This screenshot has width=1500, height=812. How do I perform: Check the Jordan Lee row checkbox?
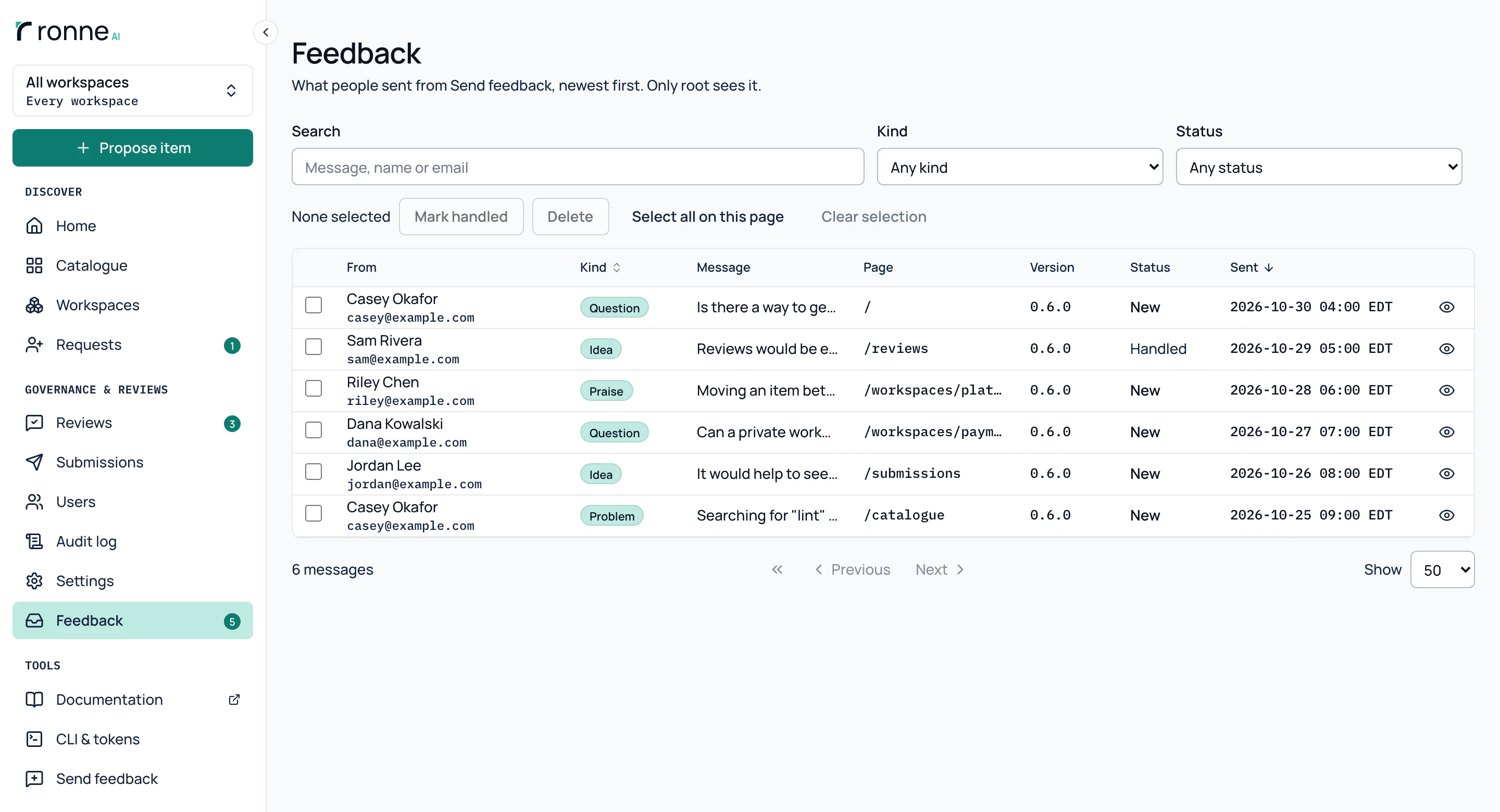[x=314, y=472]
